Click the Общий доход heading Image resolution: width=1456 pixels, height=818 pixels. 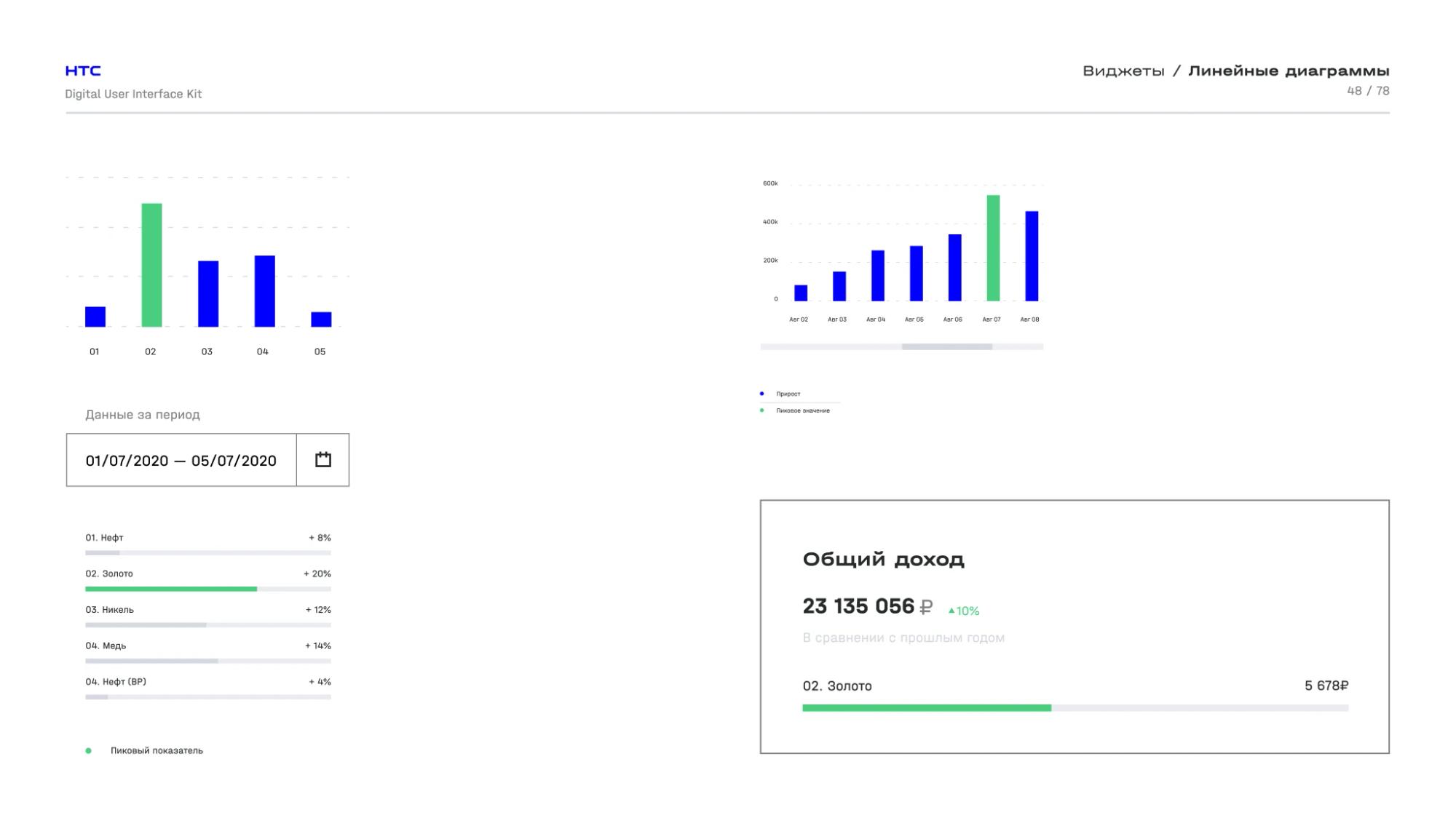883,559
